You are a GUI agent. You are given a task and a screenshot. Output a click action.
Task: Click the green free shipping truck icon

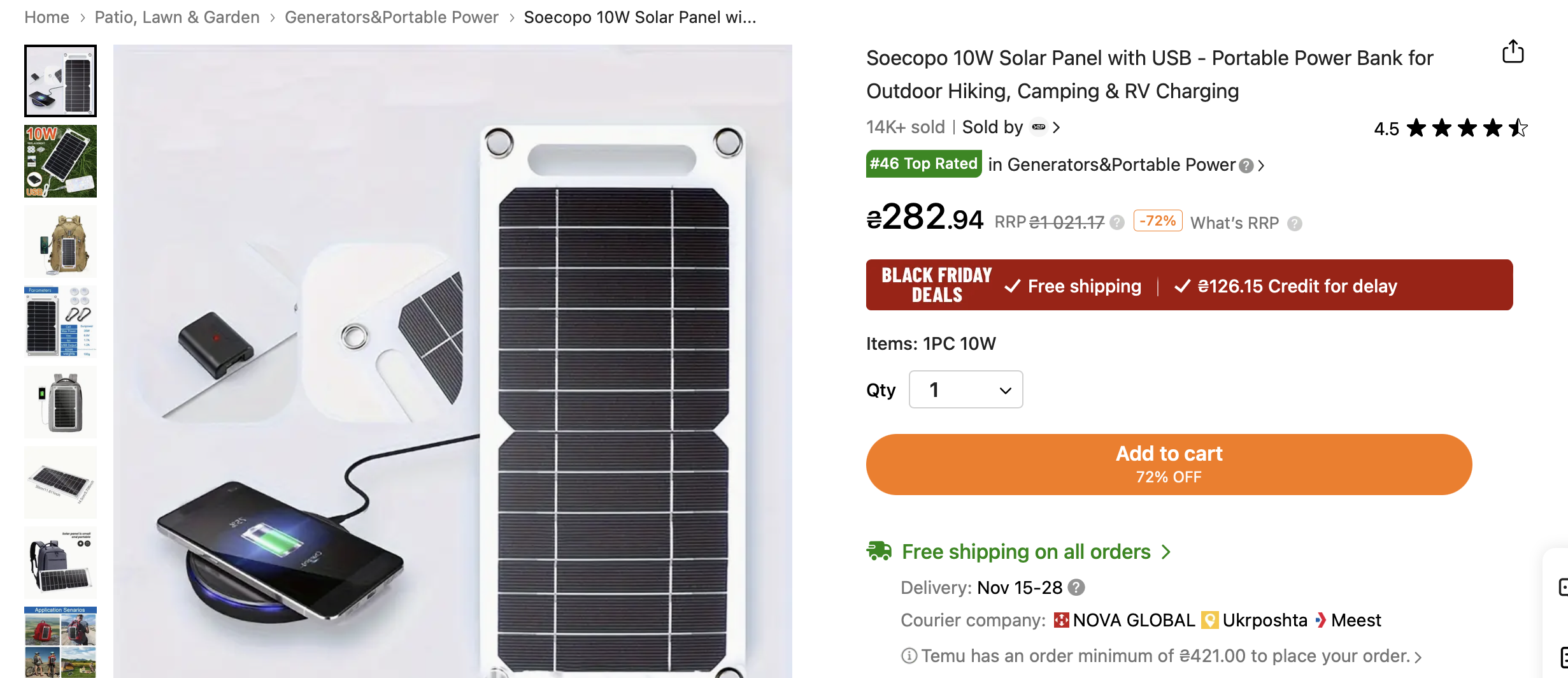tap(879, 551)
